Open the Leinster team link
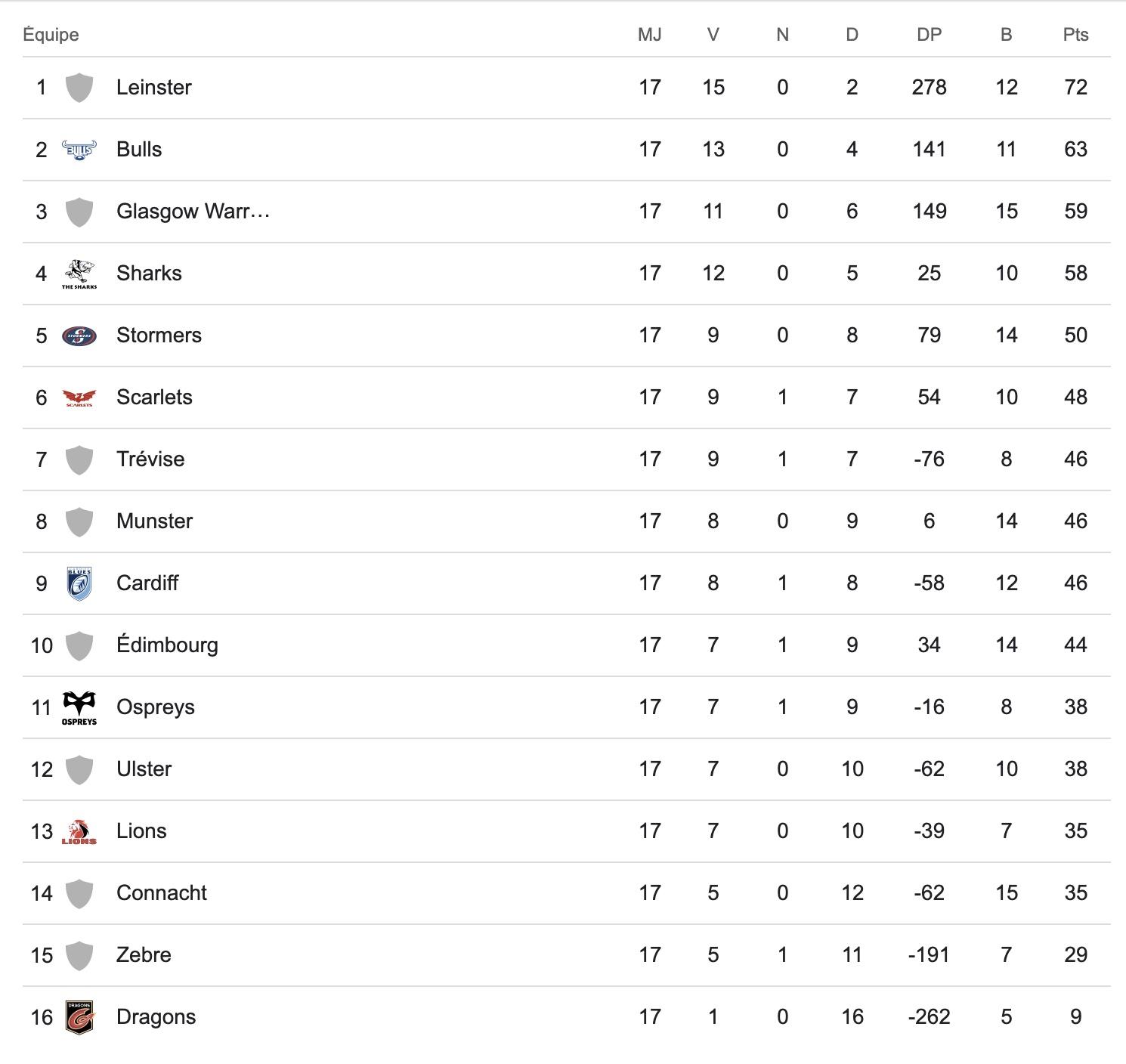Viewport: 1126px width, 1064px height. tap(154, 88)
